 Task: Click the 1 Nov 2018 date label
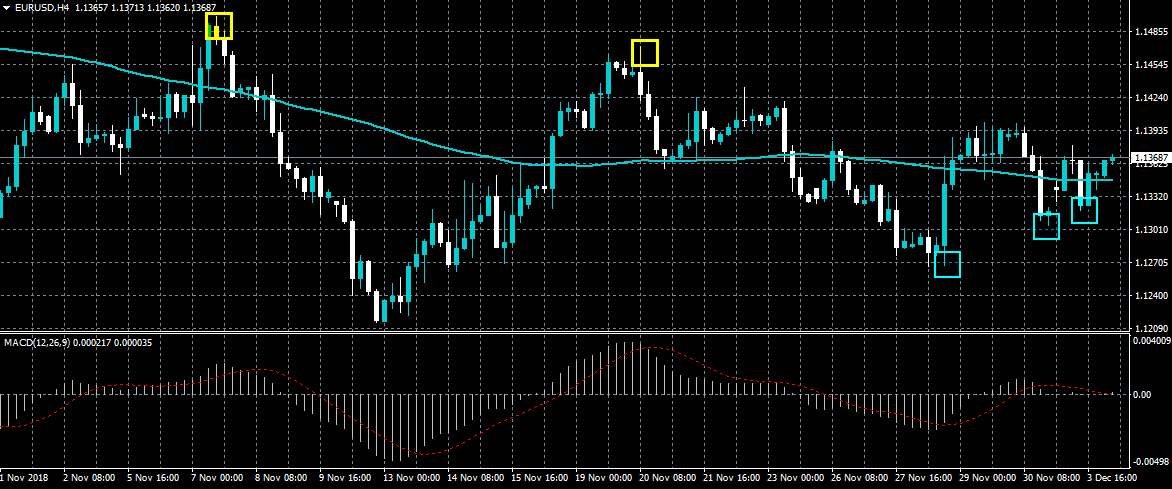(x=22, y=477)
